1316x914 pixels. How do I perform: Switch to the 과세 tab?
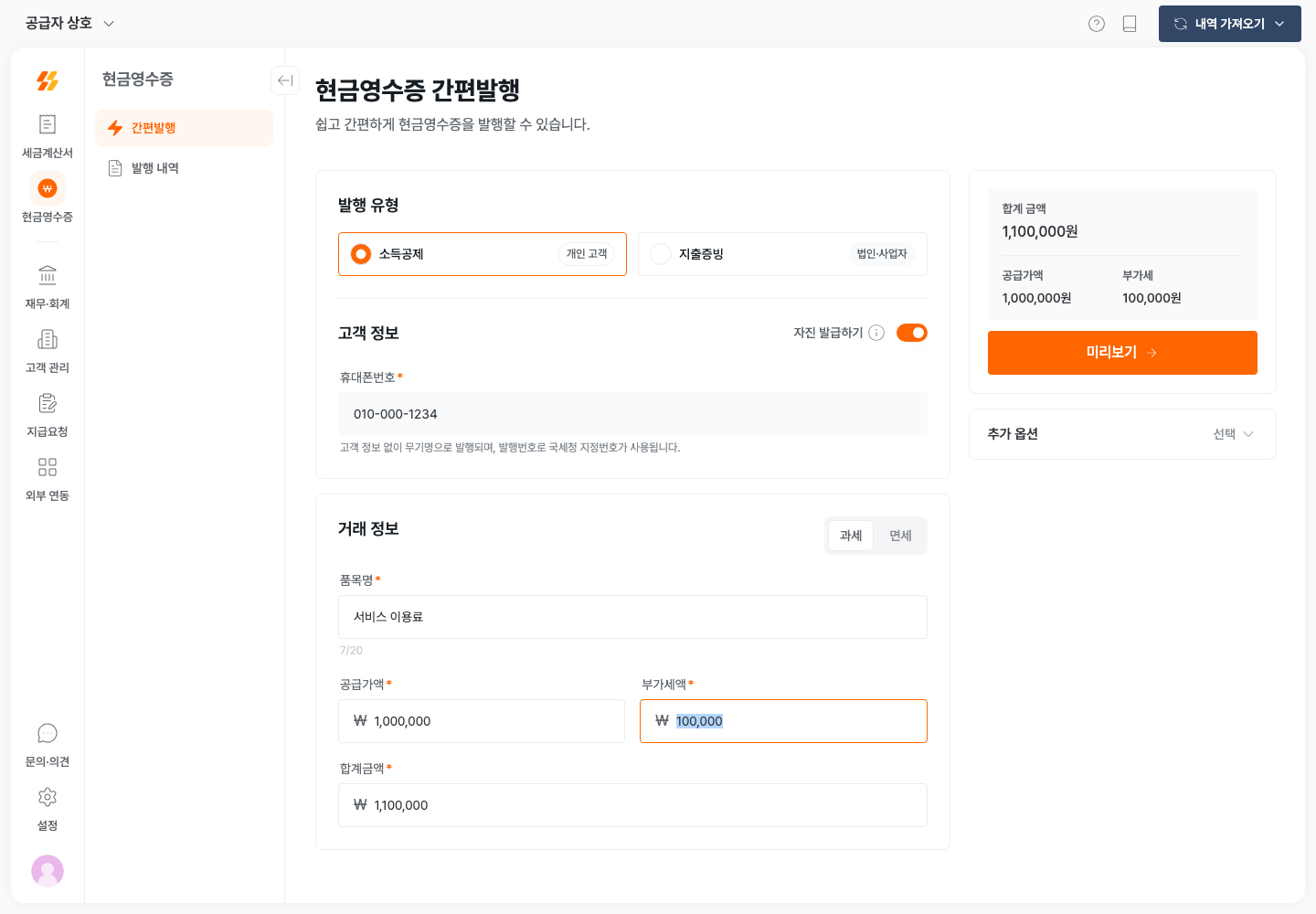pos(851,536)
